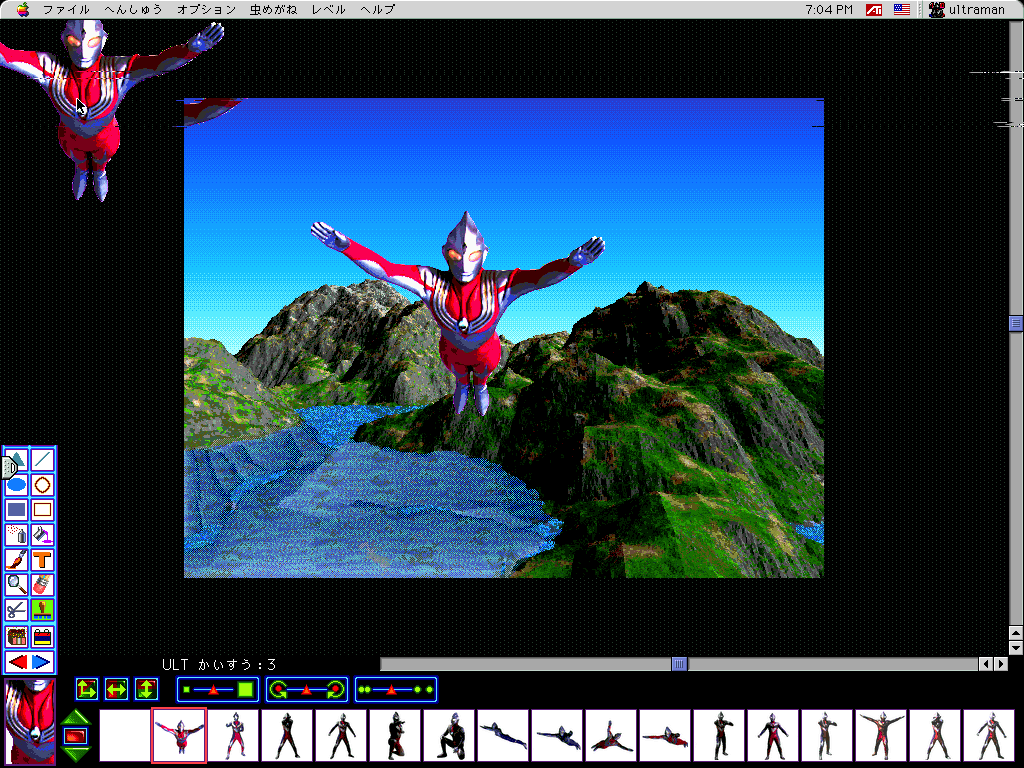Select the outlined circle tool
The height and width of the screenshot is (768, 1024).
[42, 485]
